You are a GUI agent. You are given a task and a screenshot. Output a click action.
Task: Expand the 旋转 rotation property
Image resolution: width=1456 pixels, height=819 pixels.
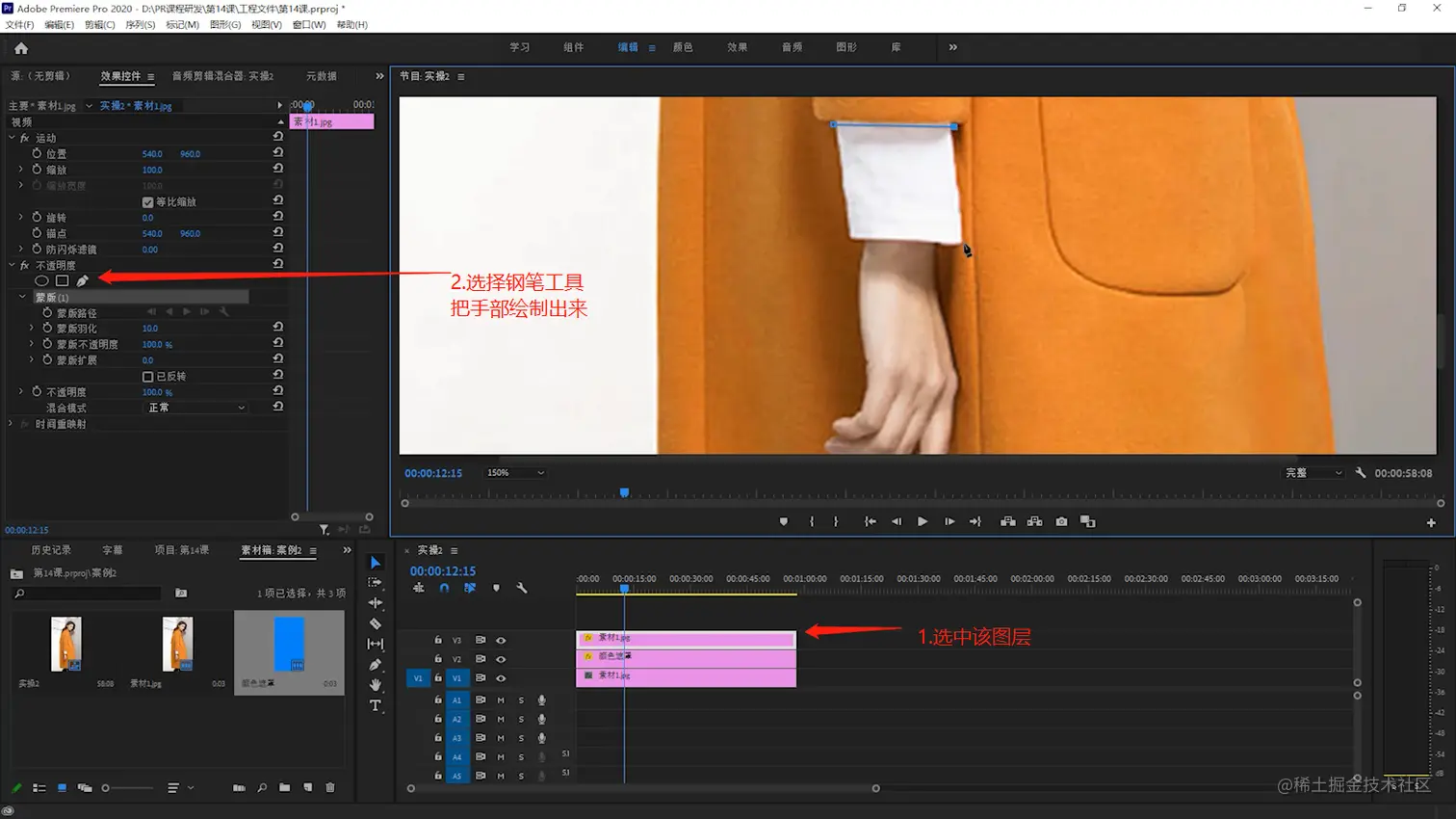click(x=21, y=218)
